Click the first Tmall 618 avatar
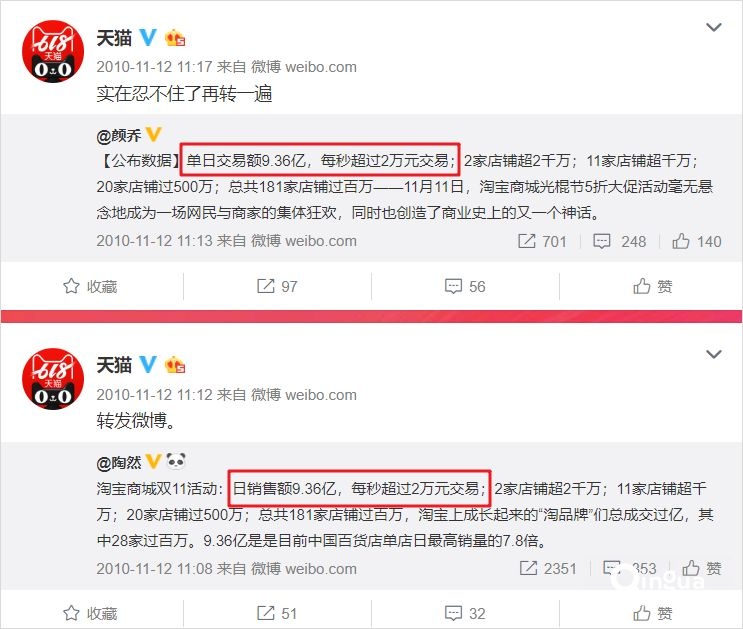This screenshot has width=743, height=629. tap(53, 51)
